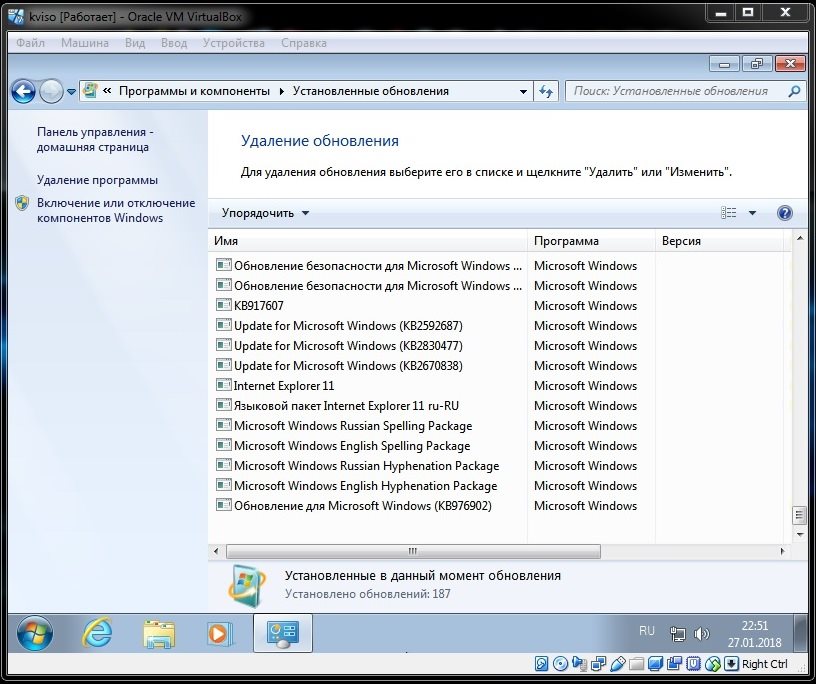
Task: Click Установленные обновления breadcrumb
Action: [x=371, y=91]
